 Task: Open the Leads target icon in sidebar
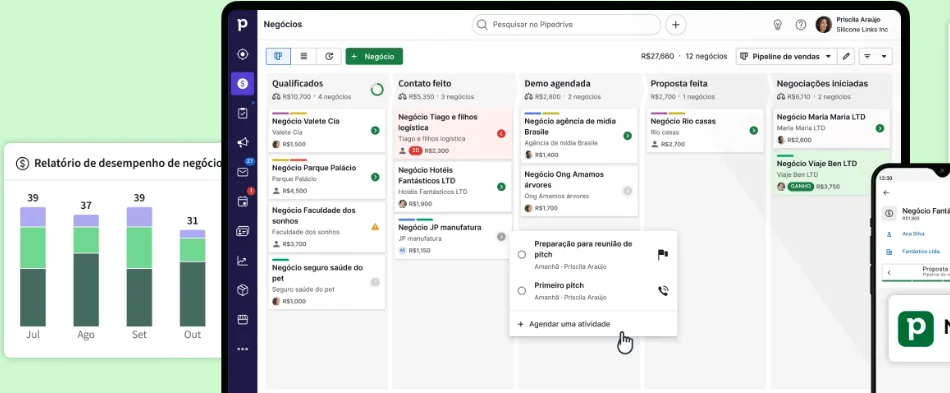242,54
